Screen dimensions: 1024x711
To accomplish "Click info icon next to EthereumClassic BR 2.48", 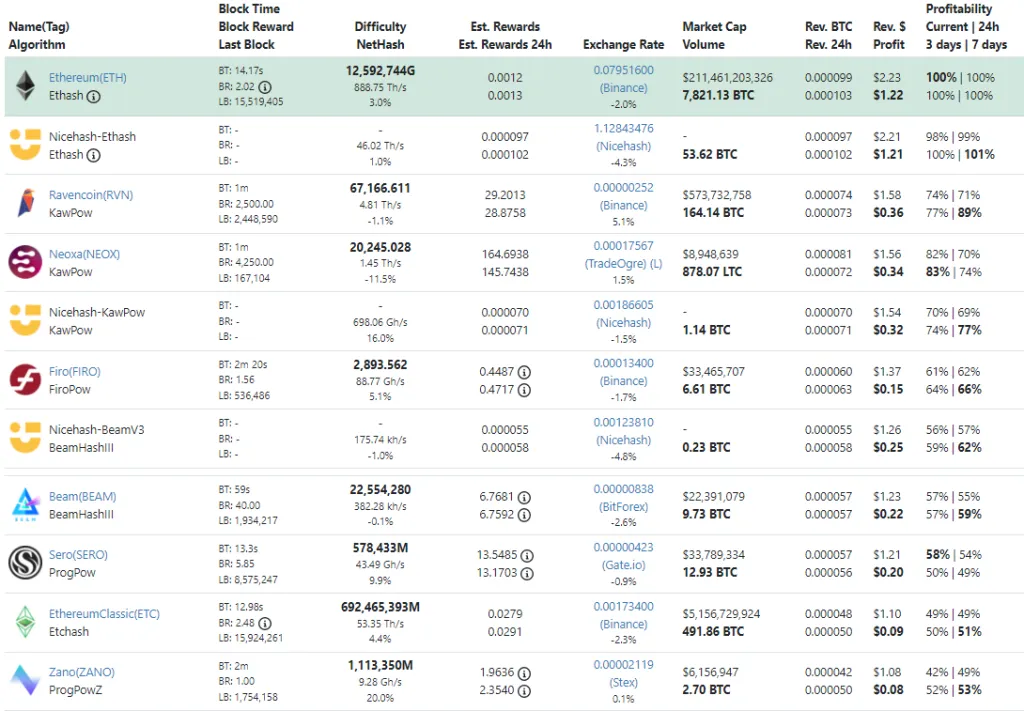I will 264,624.
